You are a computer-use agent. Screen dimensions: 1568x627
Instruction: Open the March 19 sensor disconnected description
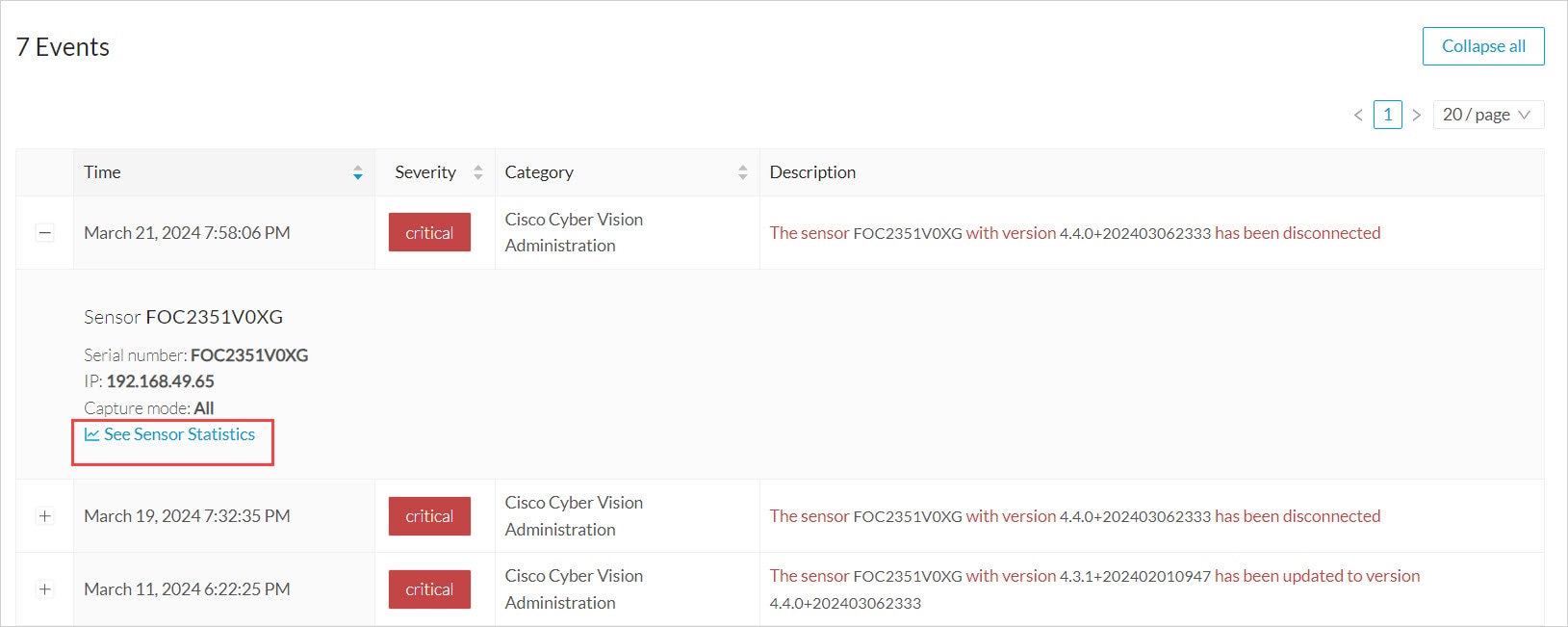1074,516
